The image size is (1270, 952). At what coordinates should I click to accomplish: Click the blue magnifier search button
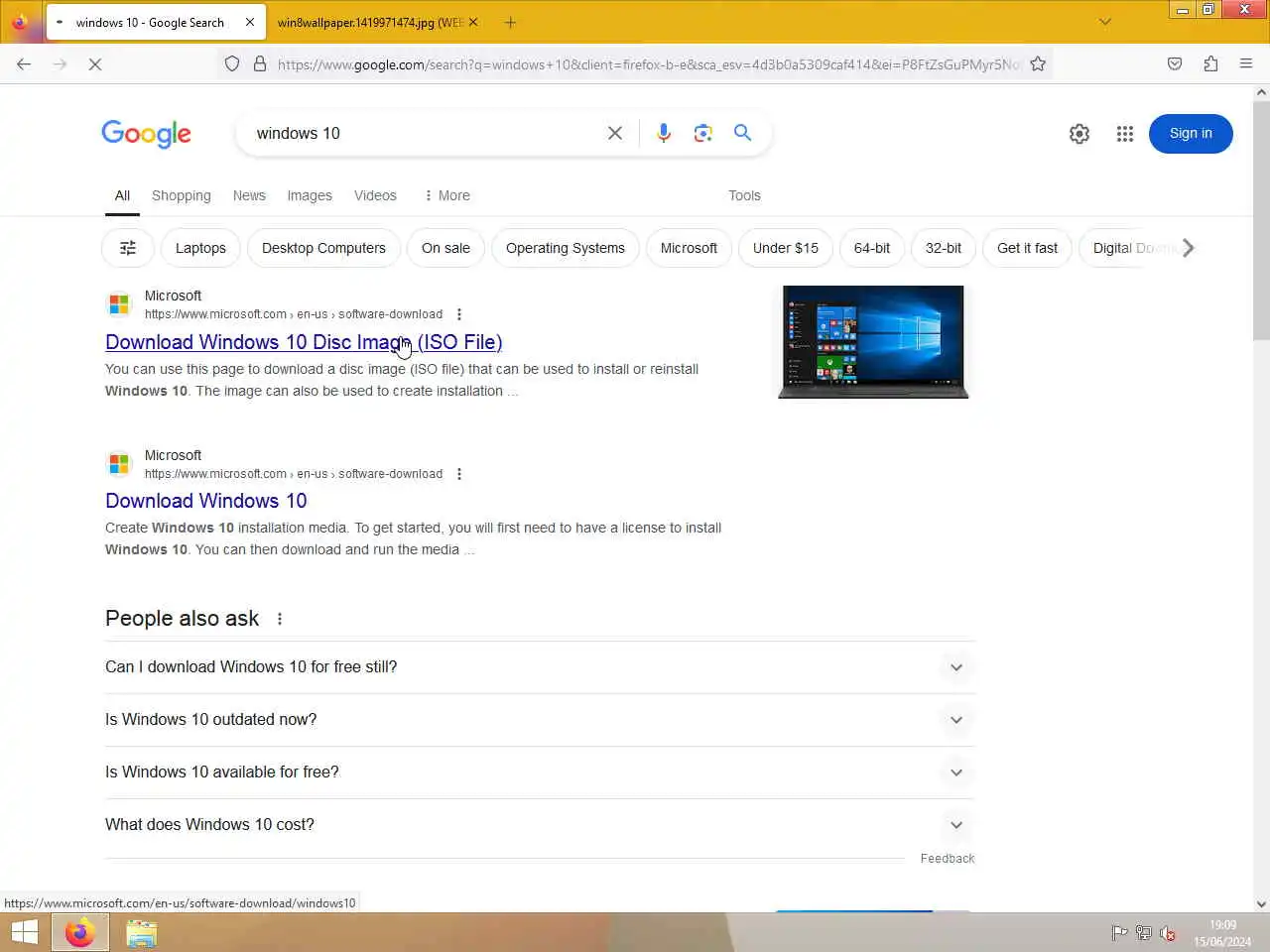742,133
